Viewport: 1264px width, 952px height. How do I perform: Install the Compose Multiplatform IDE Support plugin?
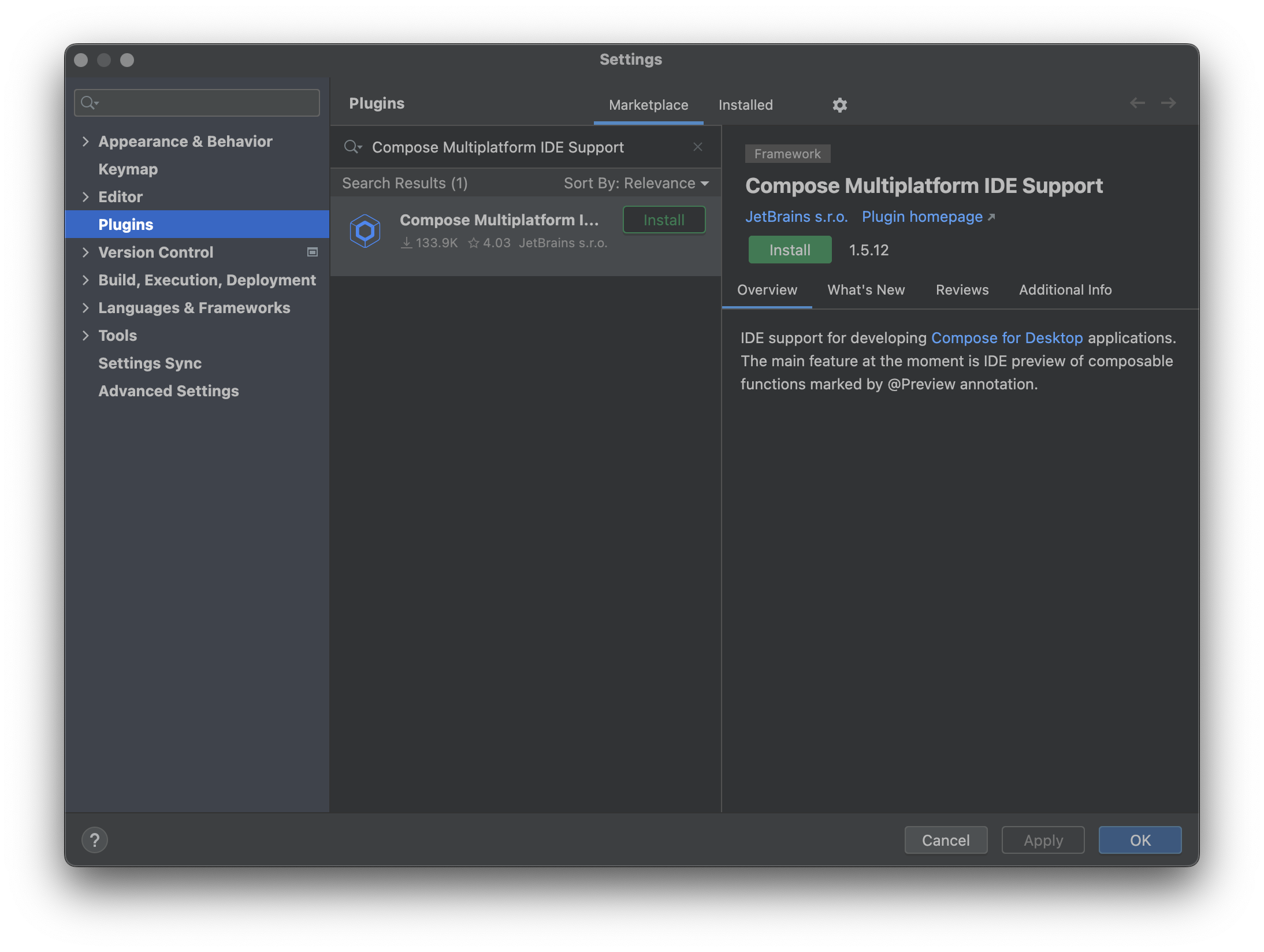pyautogui.click(x=789, y=250)
